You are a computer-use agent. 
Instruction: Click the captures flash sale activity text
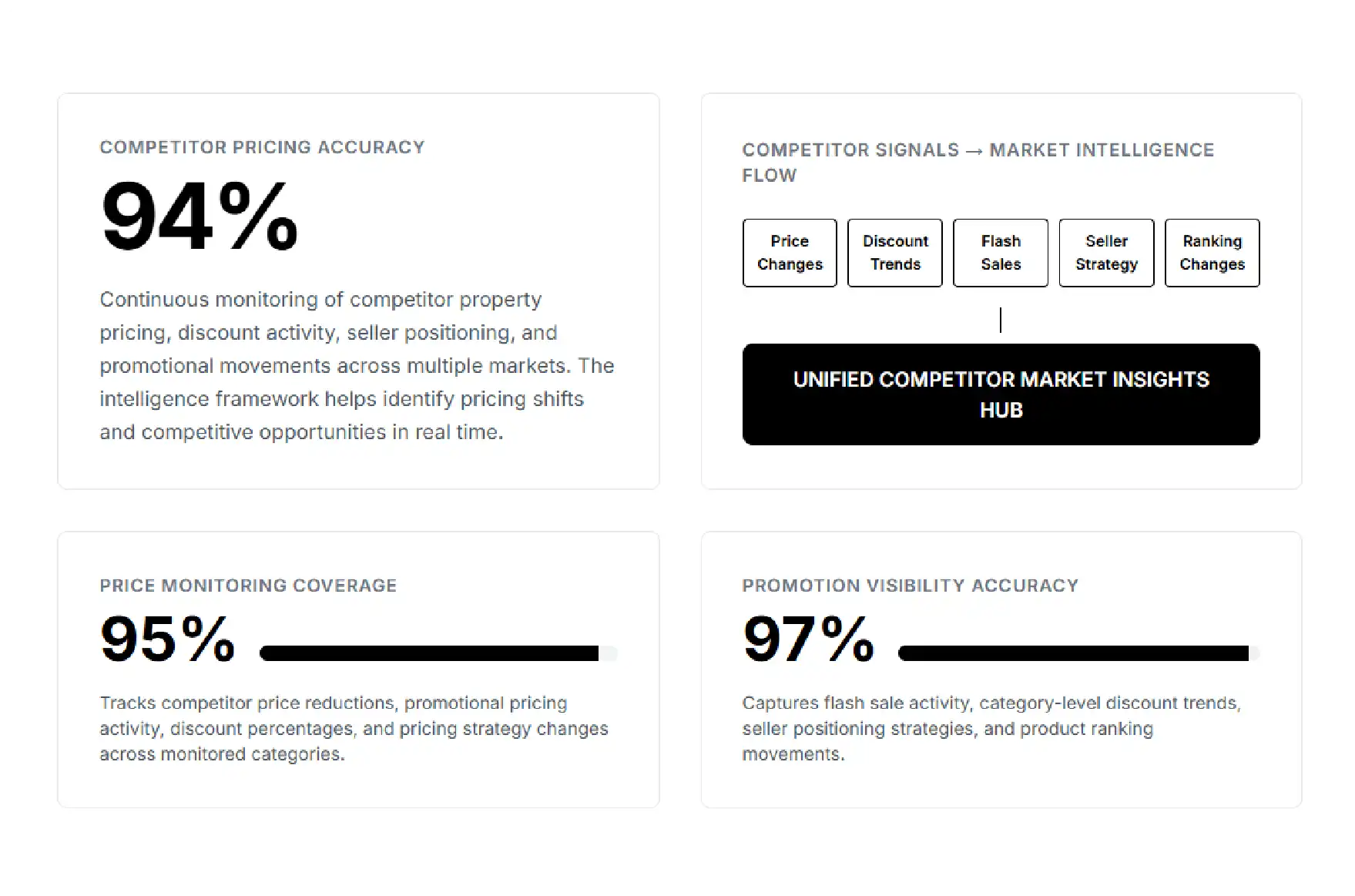[x=991, y=728]
